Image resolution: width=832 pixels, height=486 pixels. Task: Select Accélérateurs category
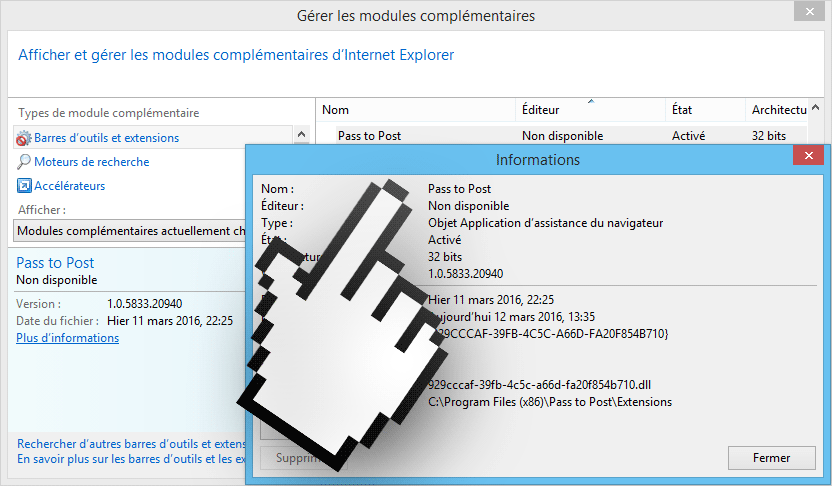click(x=70, y=186)
